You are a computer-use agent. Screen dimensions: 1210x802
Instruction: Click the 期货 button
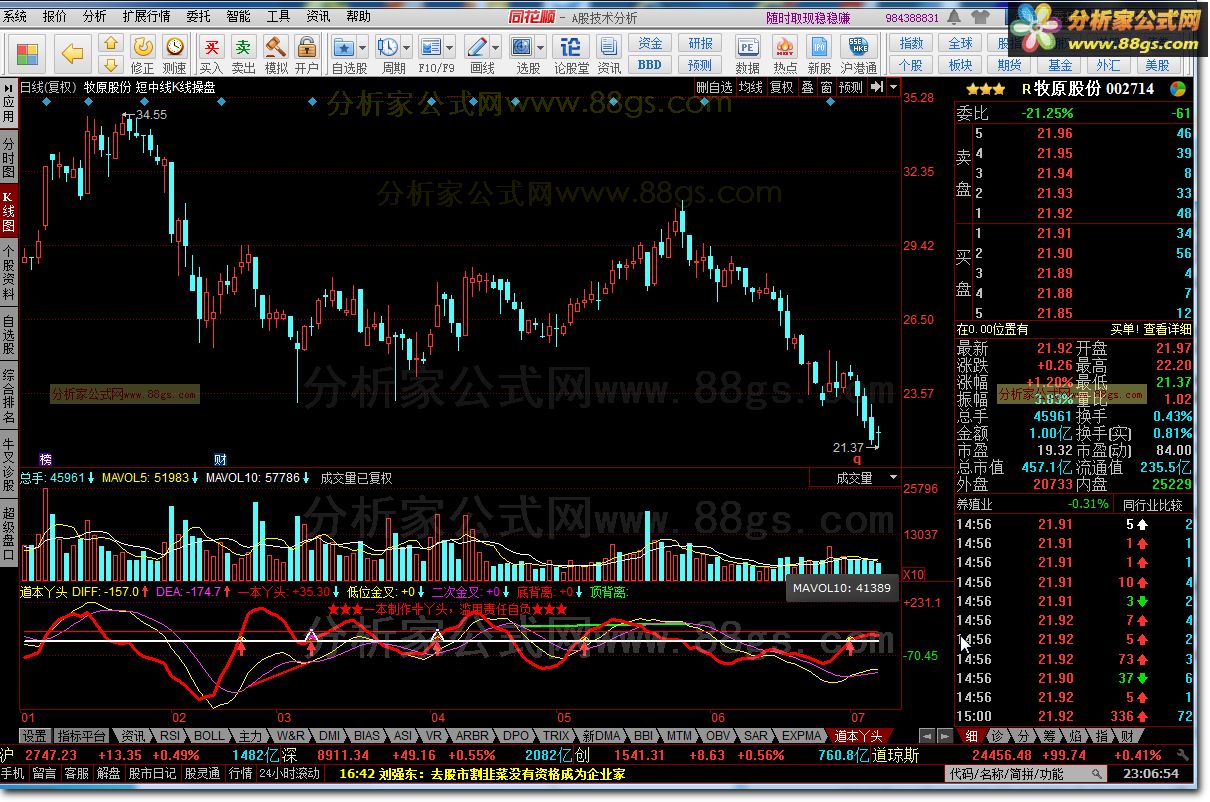coord(1009,64)
